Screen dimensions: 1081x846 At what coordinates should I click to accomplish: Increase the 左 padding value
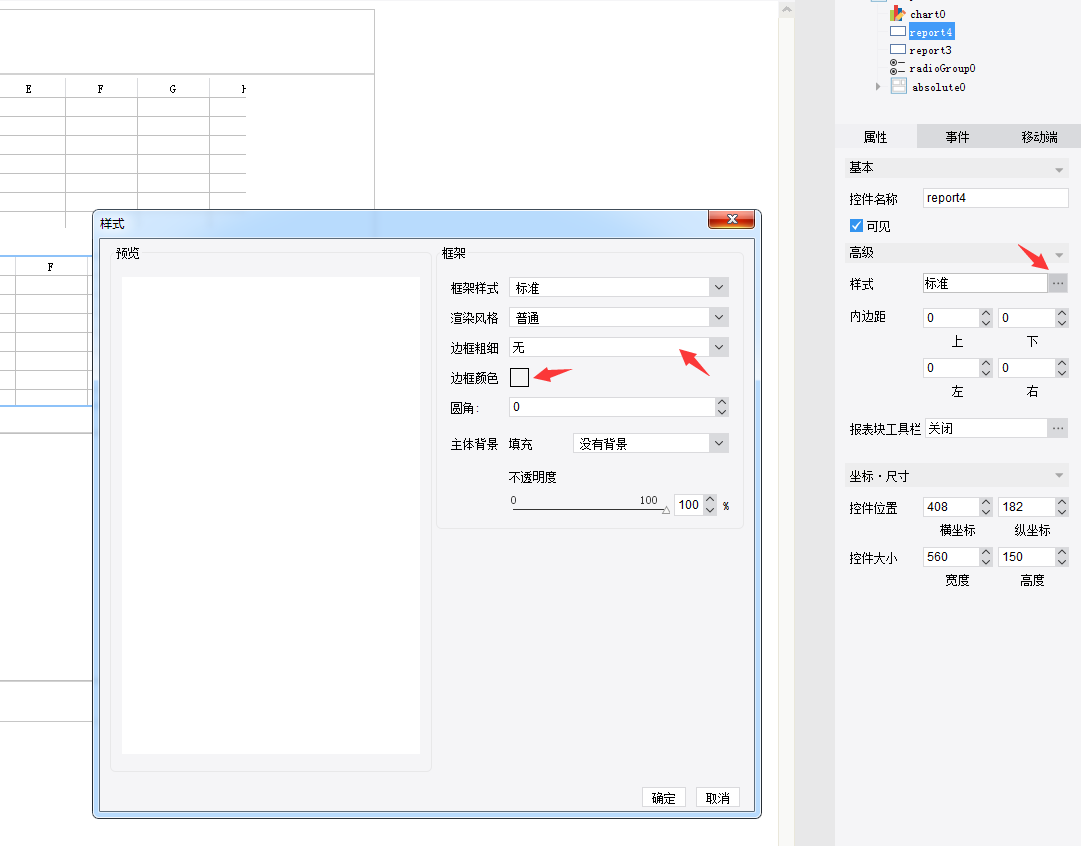[x=986, y=363]
